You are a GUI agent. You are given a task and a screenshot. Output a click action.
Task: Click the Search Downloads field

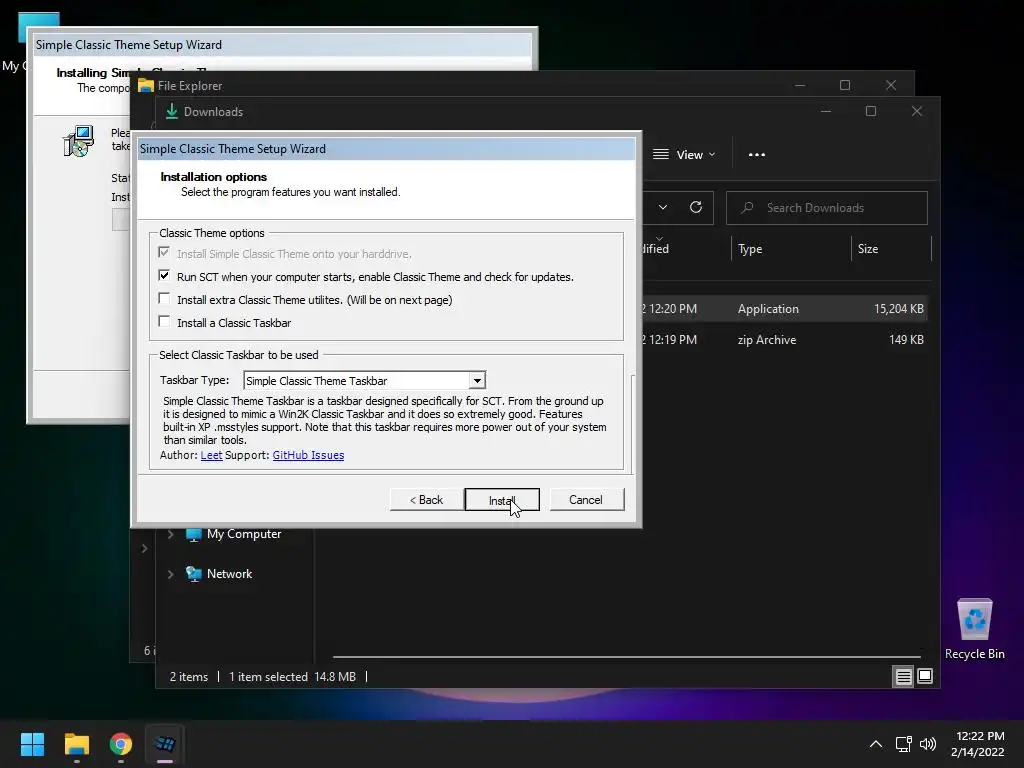[x=826, y=208]
